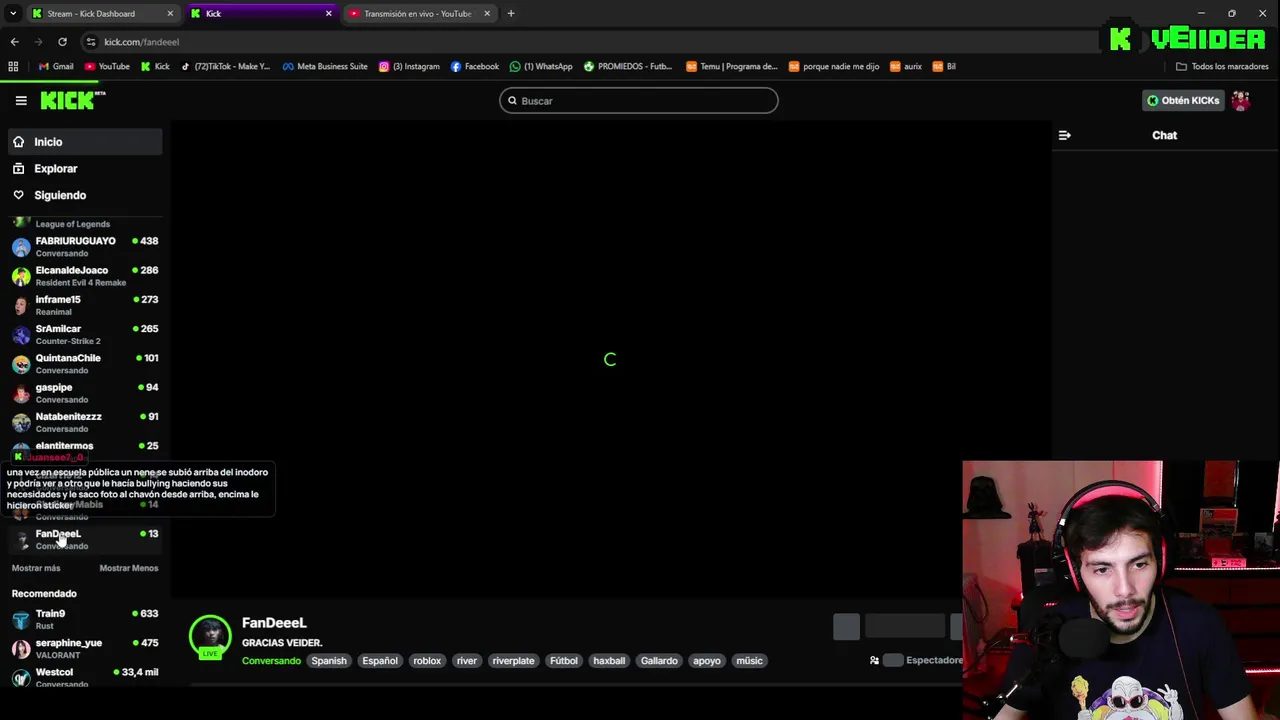Open Natabenitezzz channel avatar
Viewport: 1280px width, 720px height.
click(x=21, y=422)
